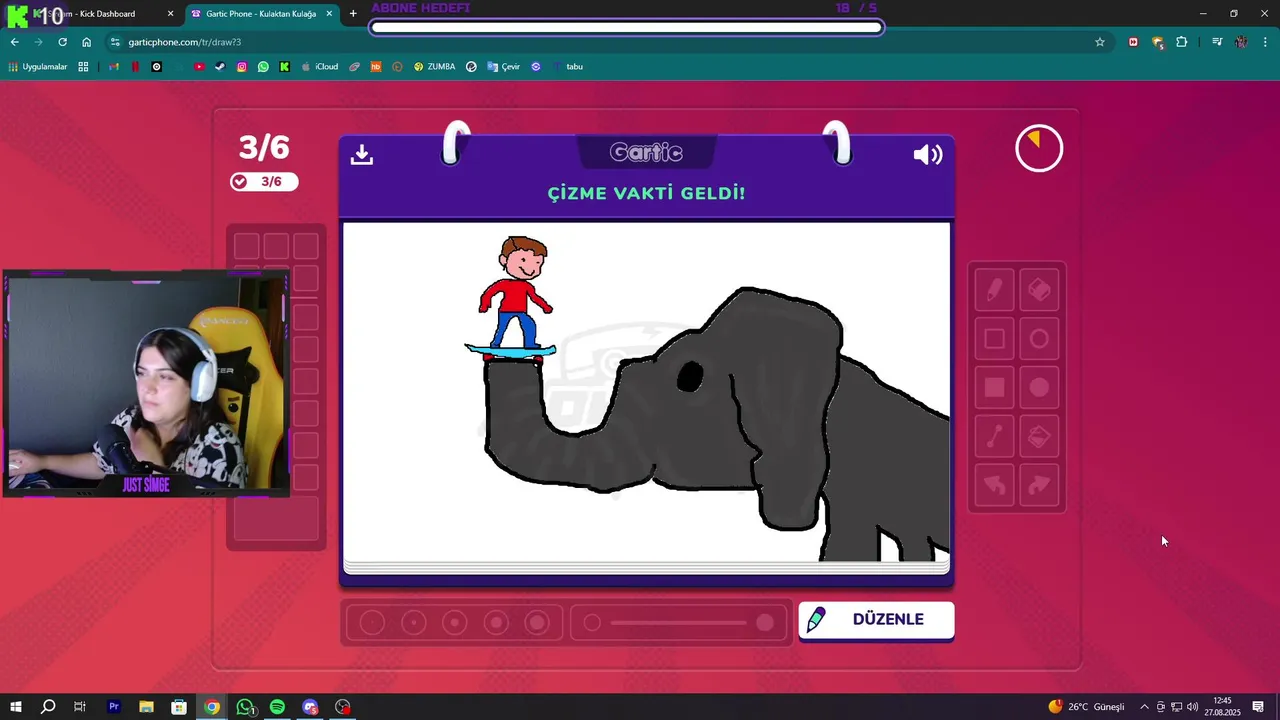Open the taskbar clock and date
The height and width of the screenshot is (720, 1280).
click(x=1222, y=707)
